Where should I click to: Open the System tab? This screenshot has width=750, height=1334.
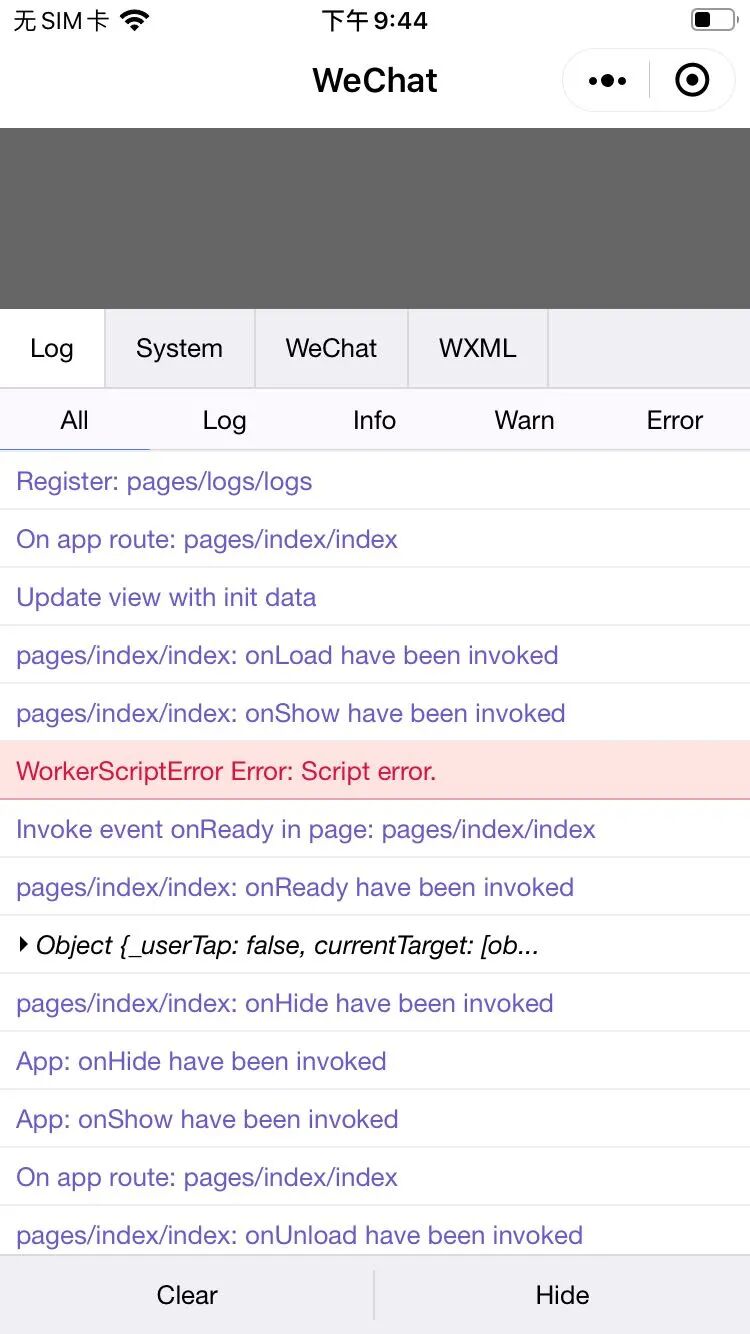pyautogui.click(x=180, y=348)
